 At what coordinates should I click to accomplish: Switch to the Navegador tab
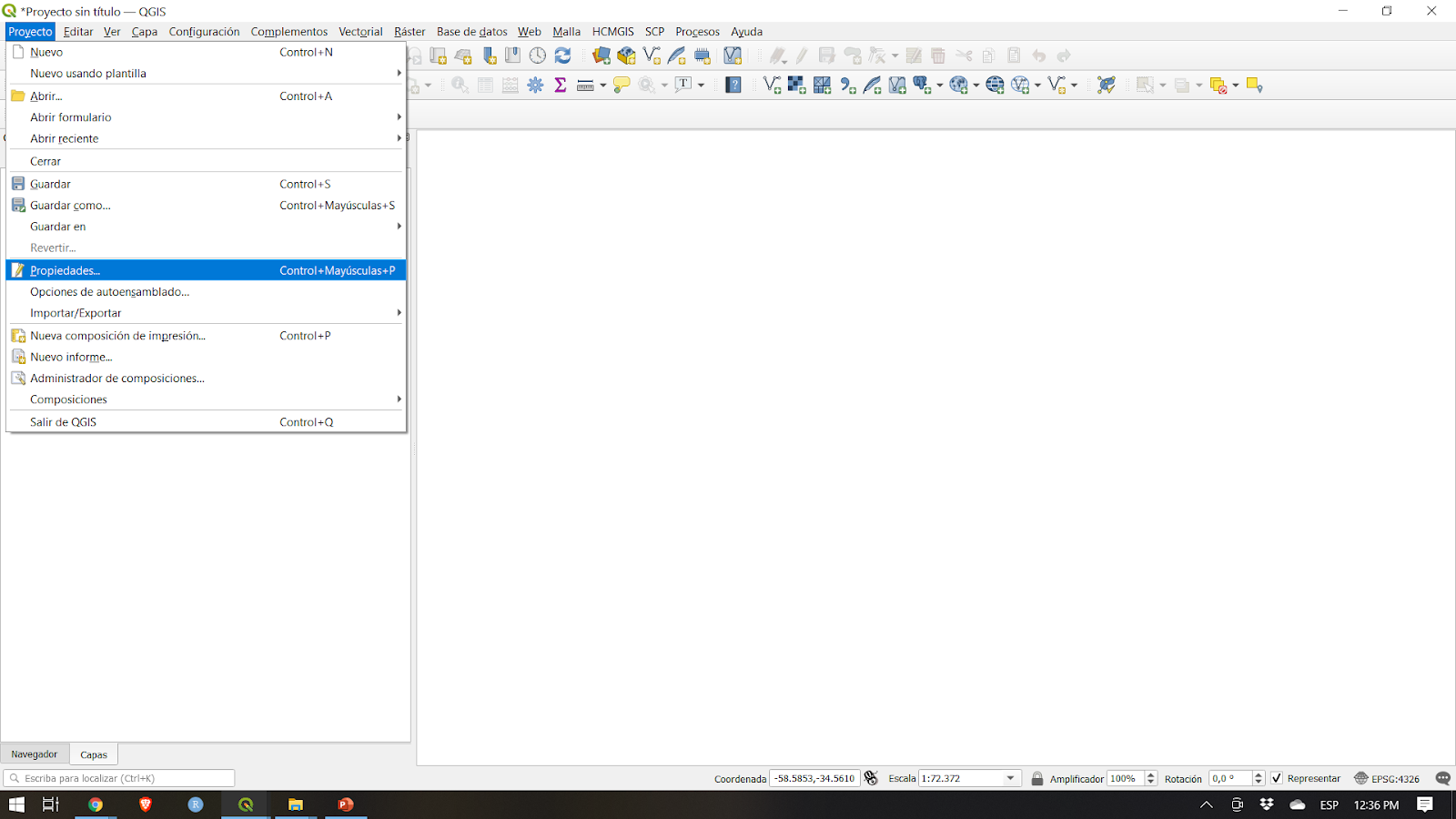35,754
